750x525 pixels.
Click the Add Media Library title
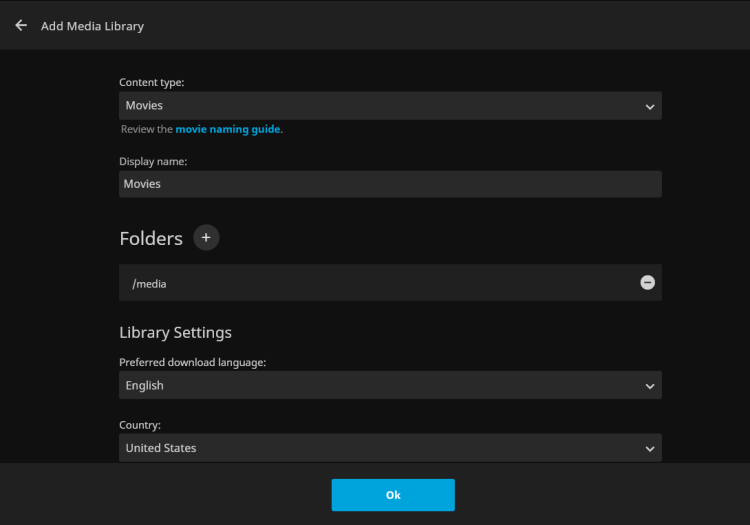(x=92, y=26)
